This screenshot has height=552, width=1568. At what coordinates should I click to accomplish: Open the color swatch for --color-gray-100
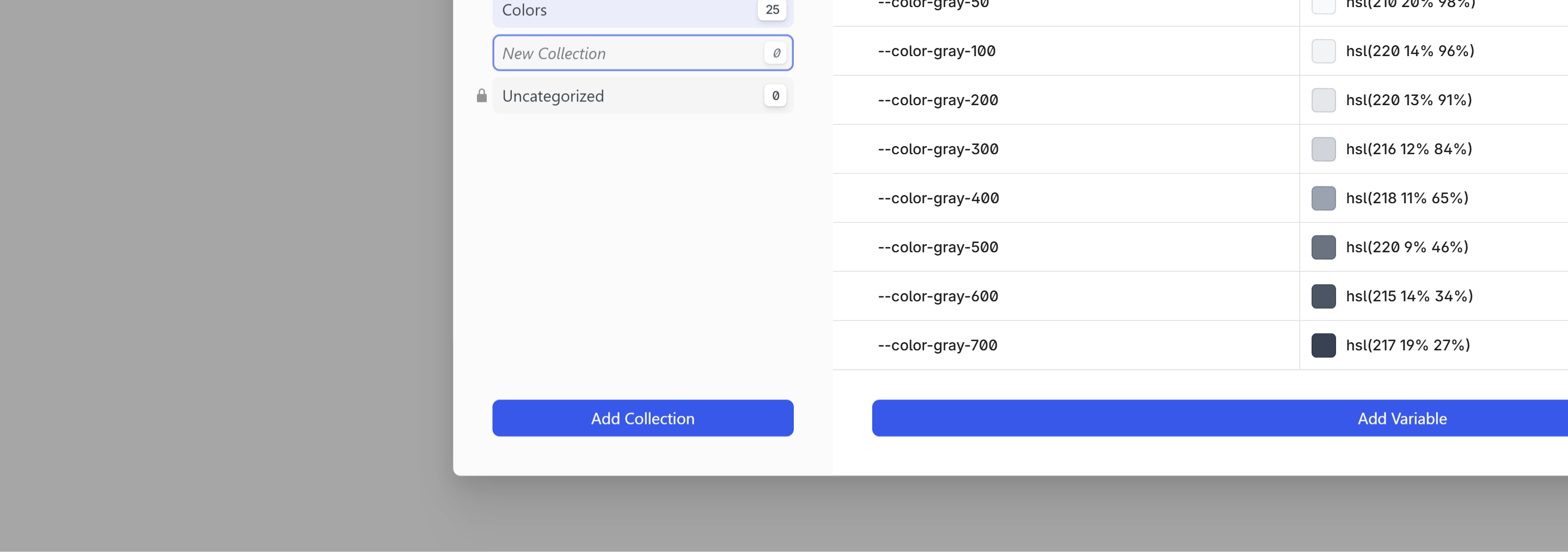click(1324, 51)
